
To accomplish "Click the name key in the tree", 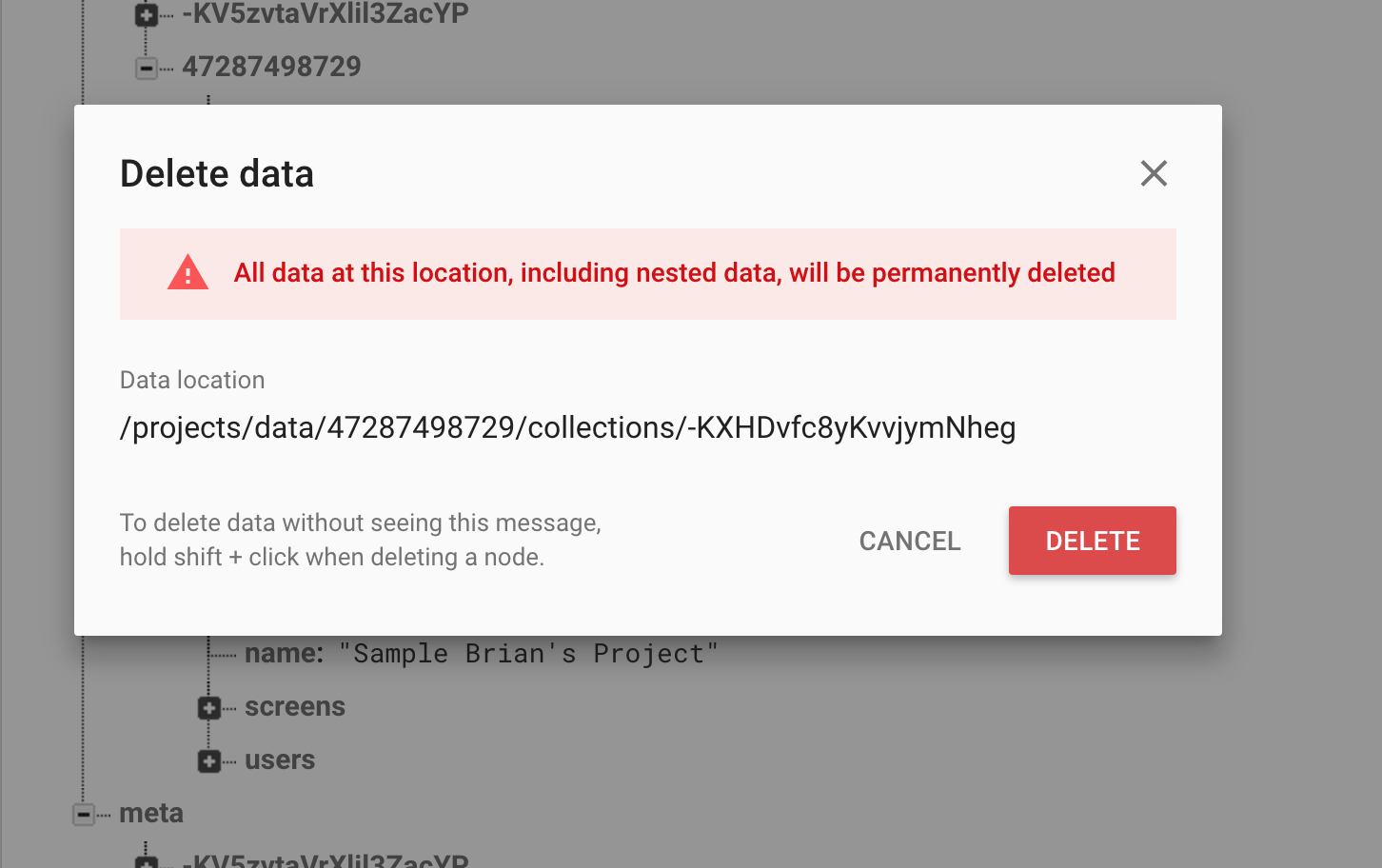I will (283, 654).
